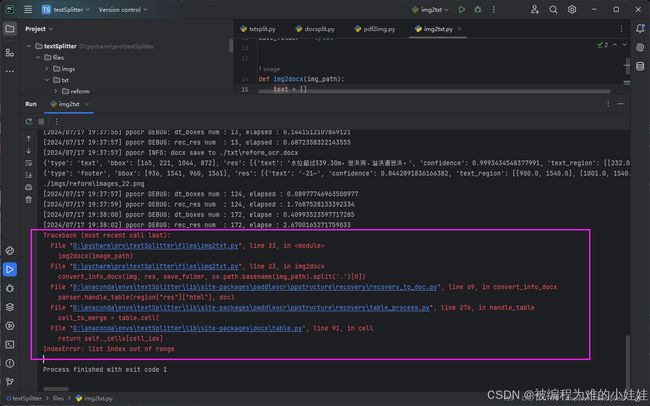Hide the Run tool window
The width and height of the screenshot is (650, 406).
(x=621, y=104)
